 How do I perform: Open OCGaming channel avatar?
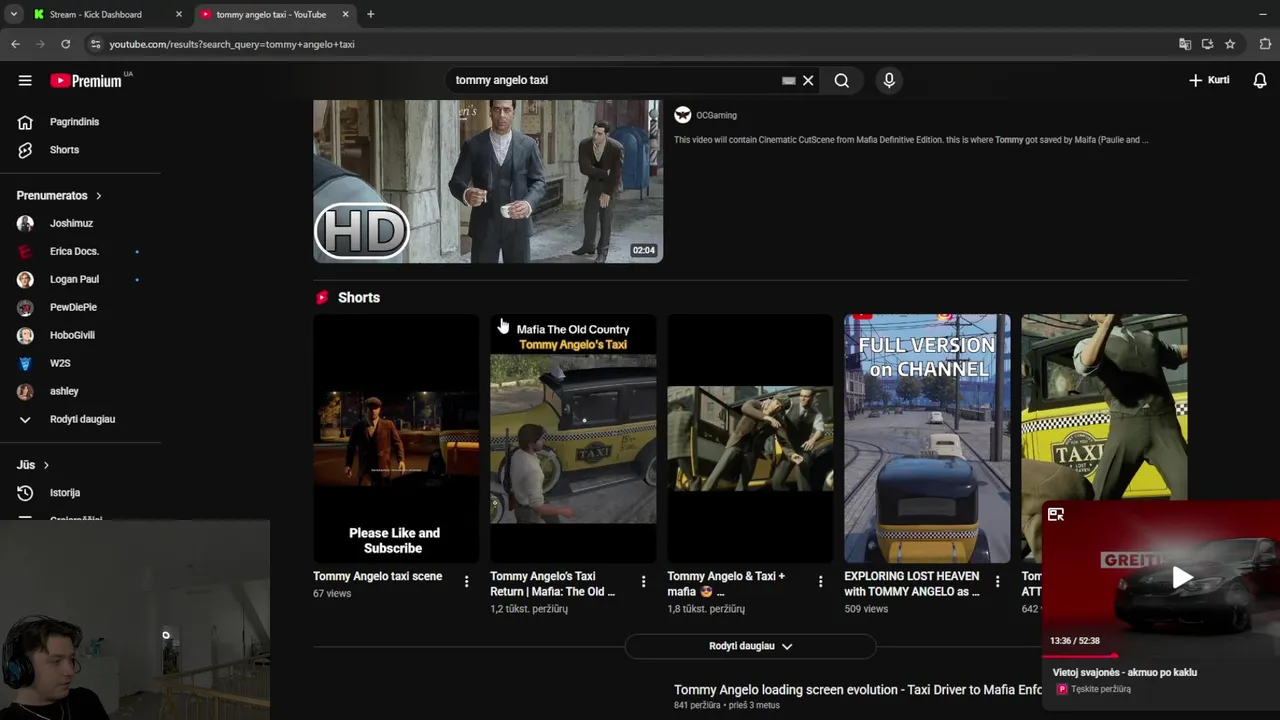pyautogui.click(x=683, y=115)
